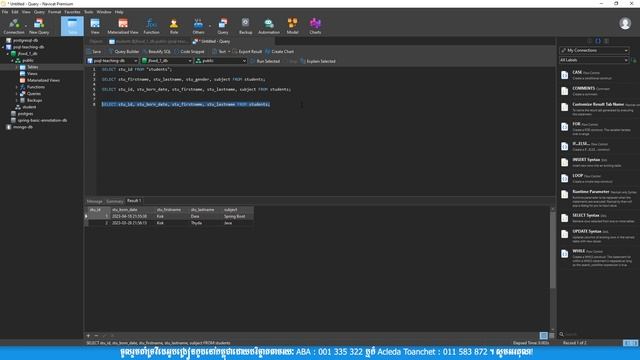
Task: Add a new record with plus icon
Action: point(88,336)
